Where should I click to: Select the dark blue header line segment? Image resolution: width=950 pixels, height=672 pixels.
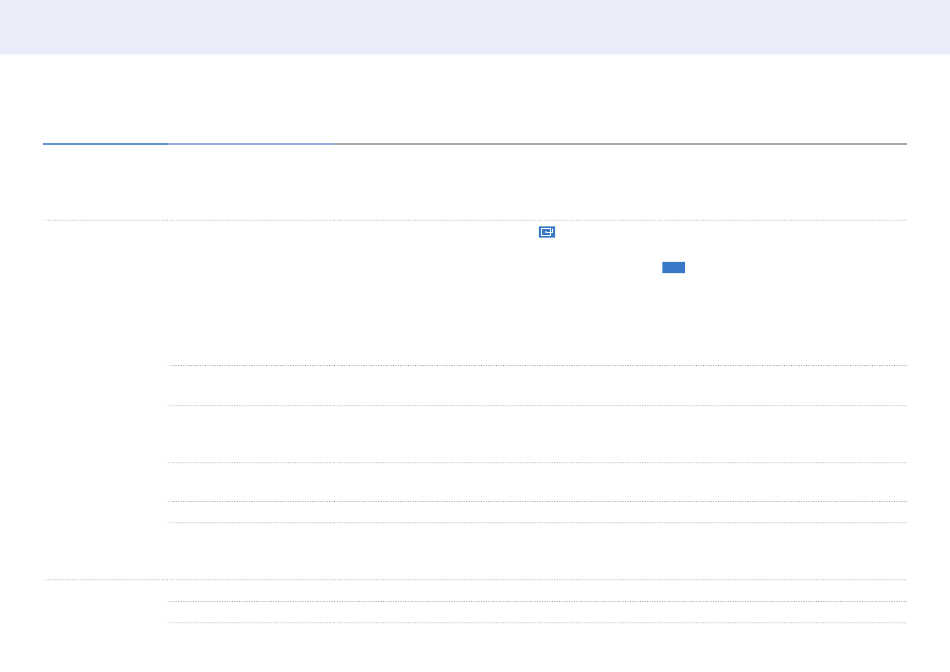pyautogui.click(x=105, y=144)
